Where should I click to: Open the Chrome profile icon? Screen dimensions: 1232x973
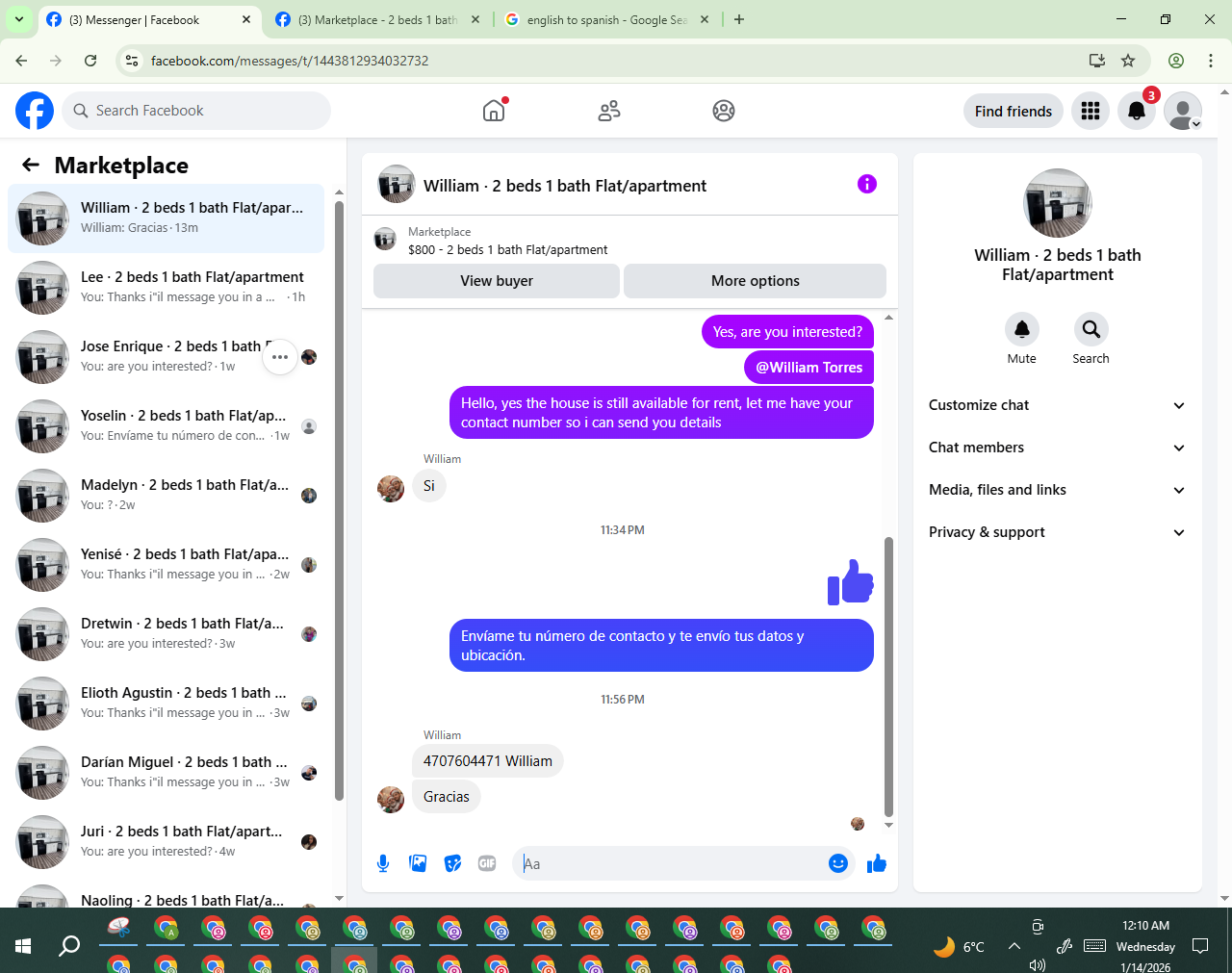coord(1176,61)
